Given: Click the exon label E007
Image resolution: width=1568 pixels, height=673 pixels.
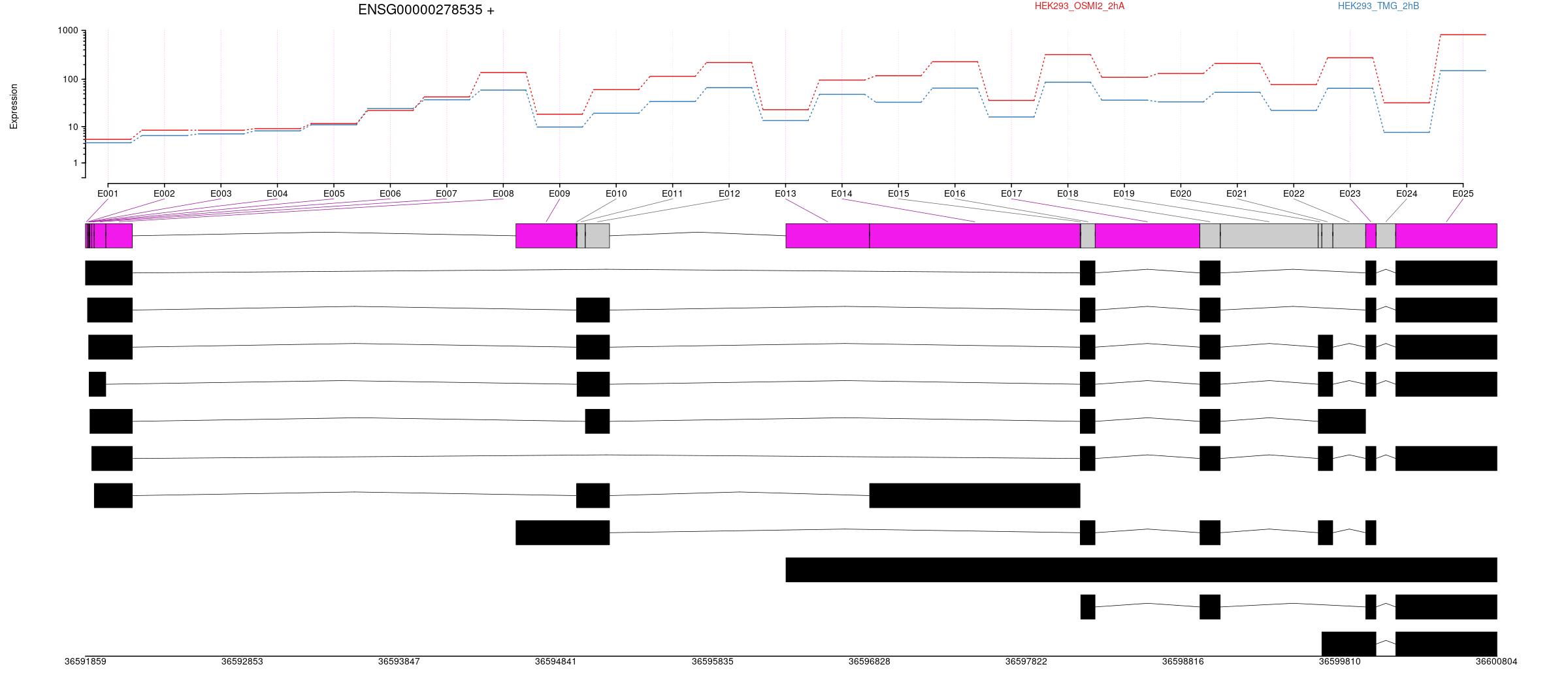Looking at the screenshot, I should click(446, 193).
